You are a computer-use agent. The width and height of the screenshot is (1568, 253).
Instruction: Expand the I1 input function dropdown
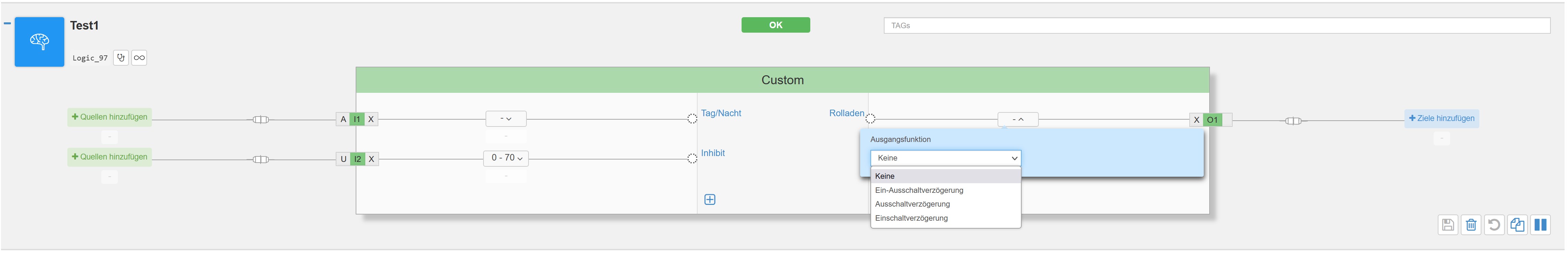tap(506, 119)
